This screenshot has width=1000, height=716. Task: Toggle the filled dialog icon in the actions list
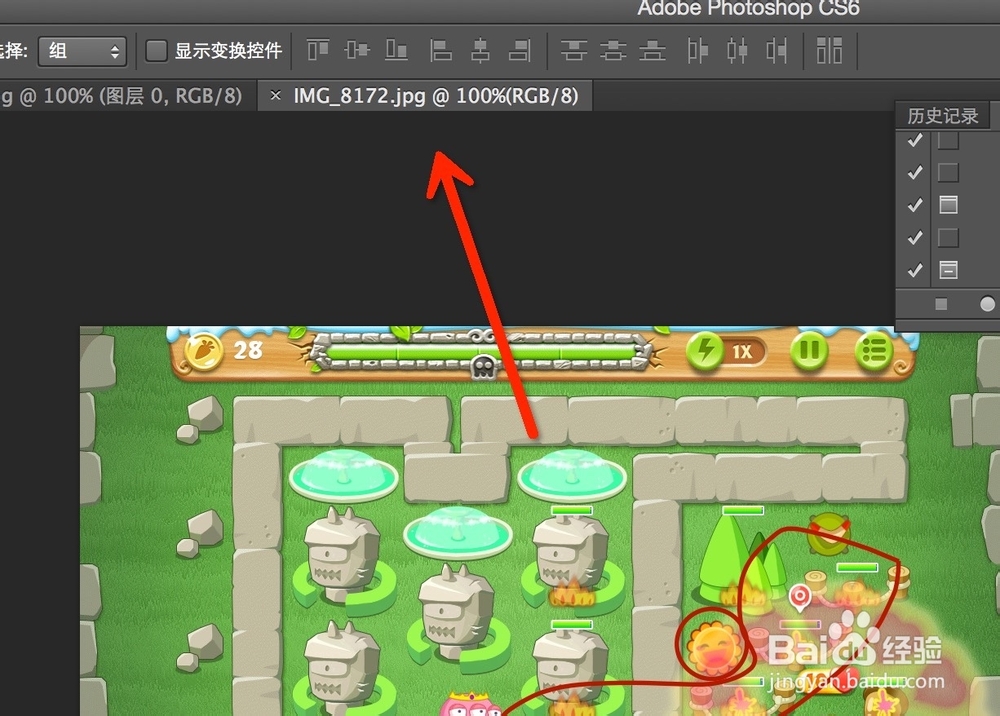[x=948, y=205]
